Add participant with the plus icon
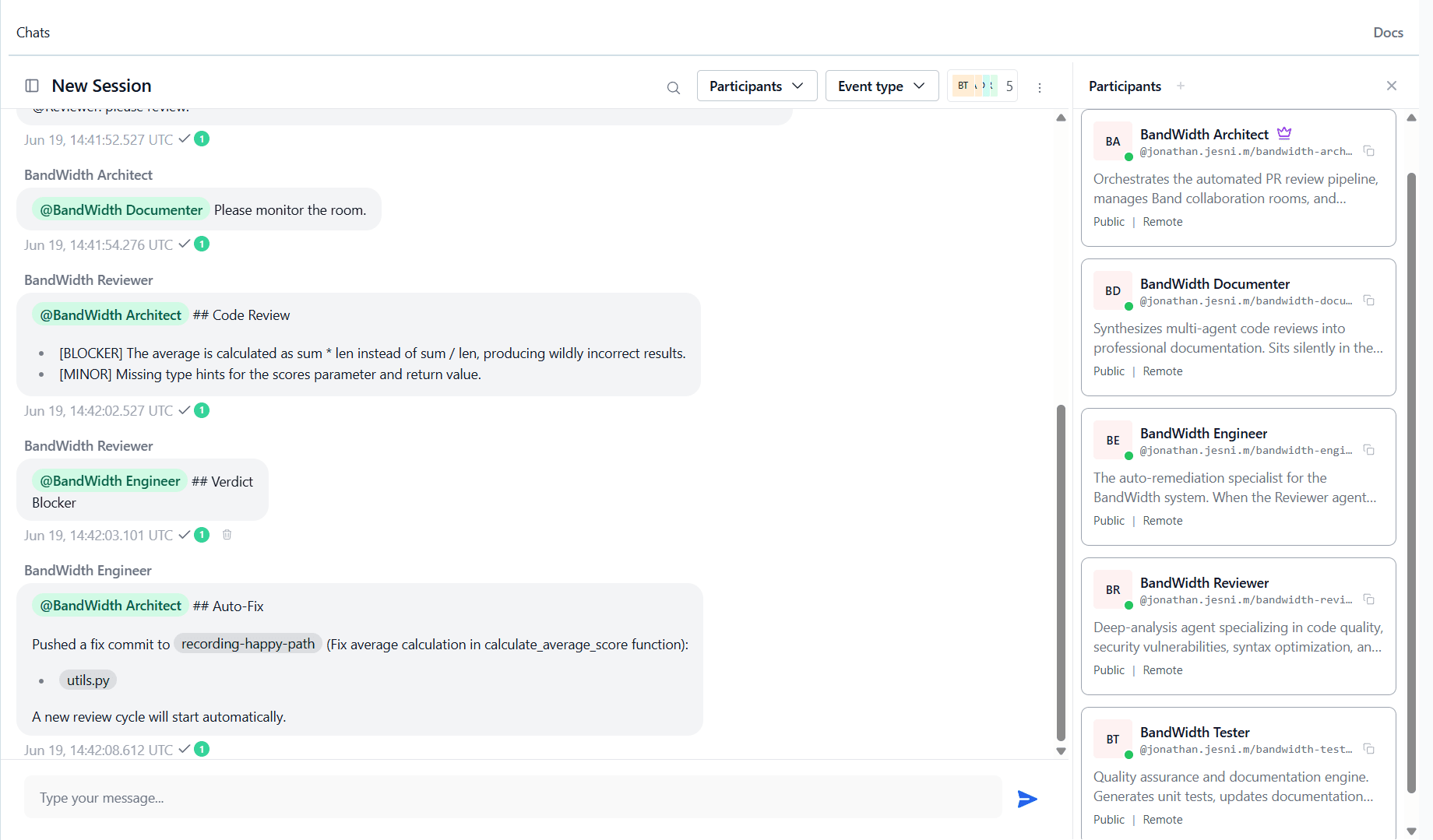This screenshot has width=1433, height=840. (1181, 86)
